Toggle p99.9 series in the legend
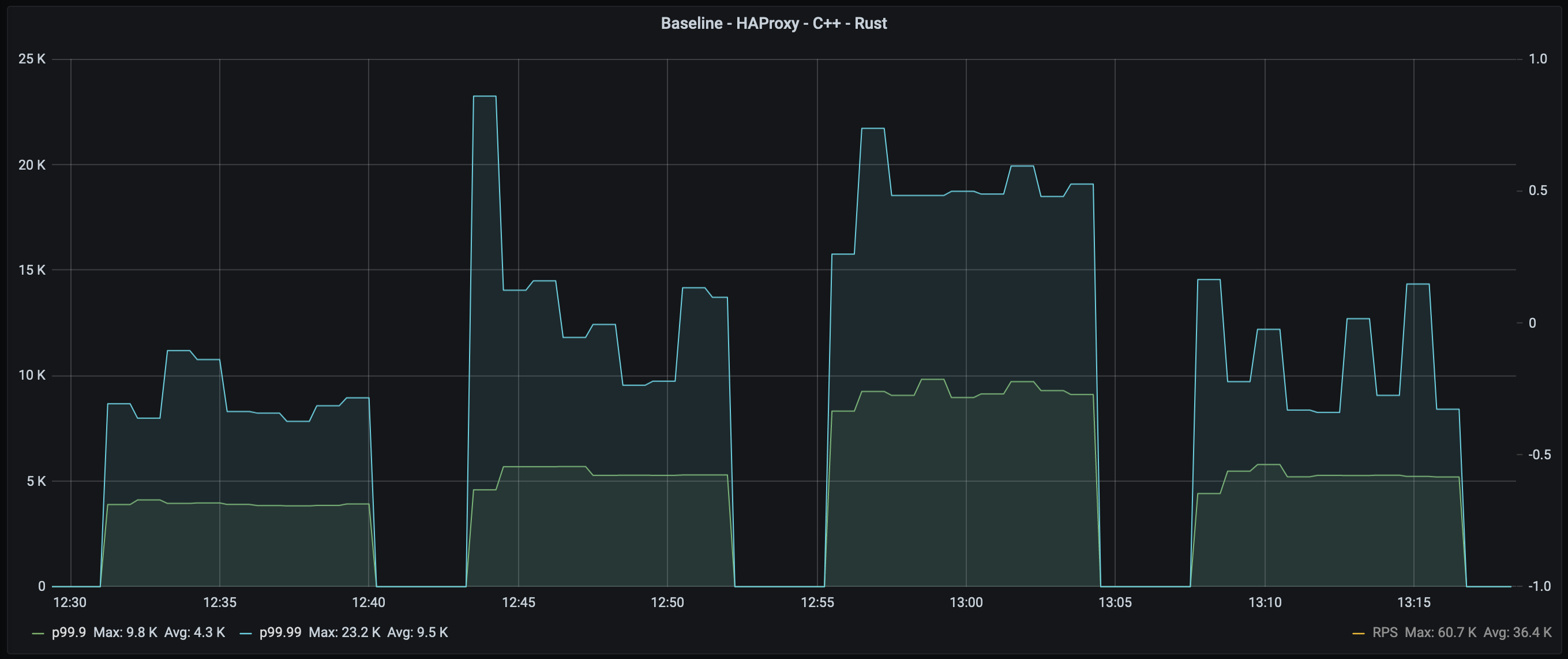This screenshot has height=659, width=1568. [x=68, y=632]
